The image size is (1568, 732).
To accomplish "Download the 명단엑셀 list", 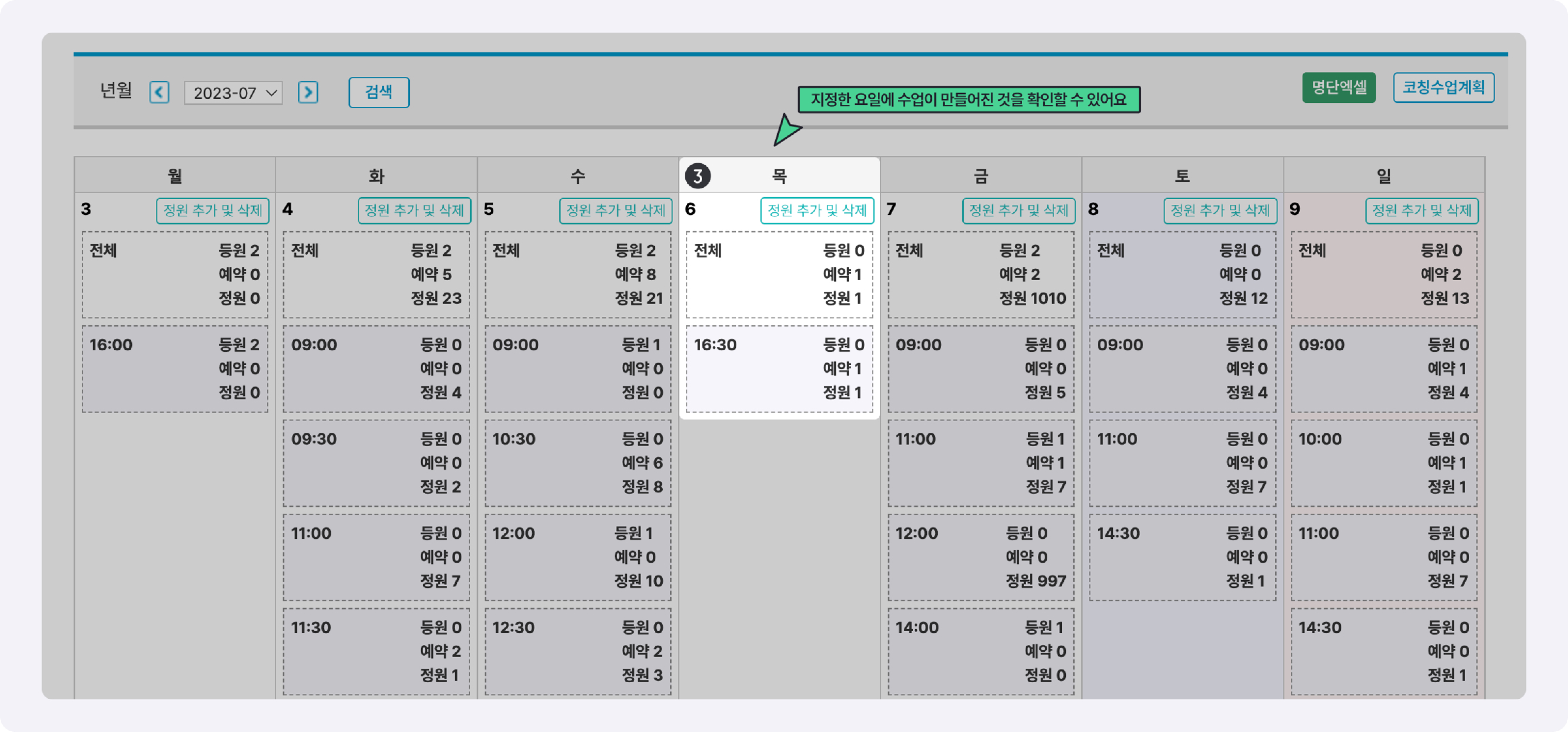I will [x=1339, y=88].
